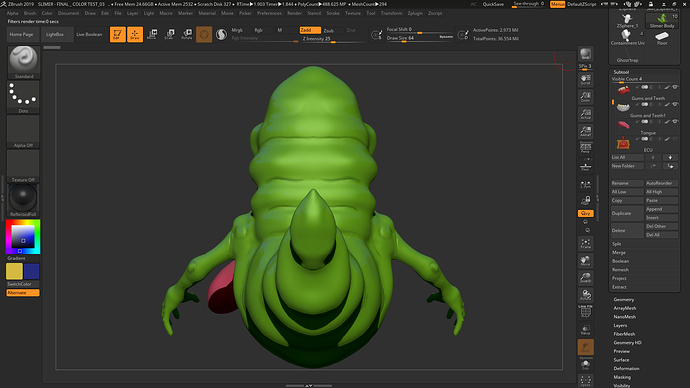Toggle the orange Xyz rotation button
This screenshot has width=690, height=388.
(585, 213)
